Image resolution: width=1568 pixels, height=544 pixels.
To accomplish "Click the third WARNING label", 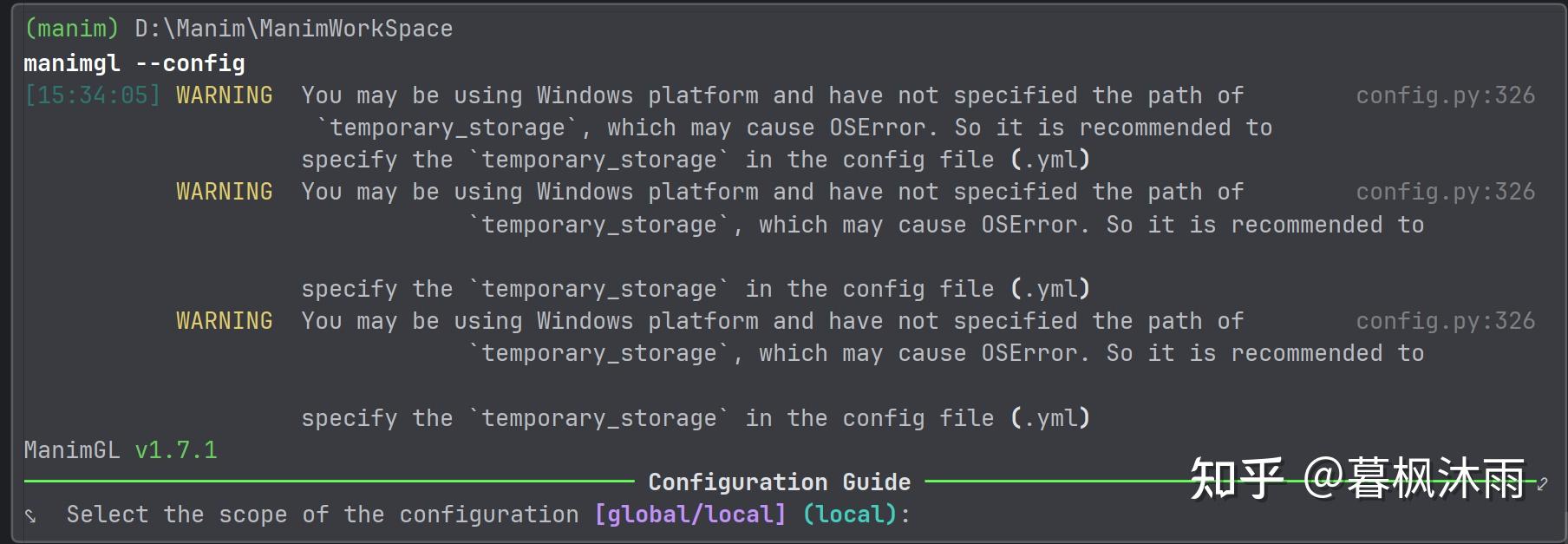I will tap(224, 321).
